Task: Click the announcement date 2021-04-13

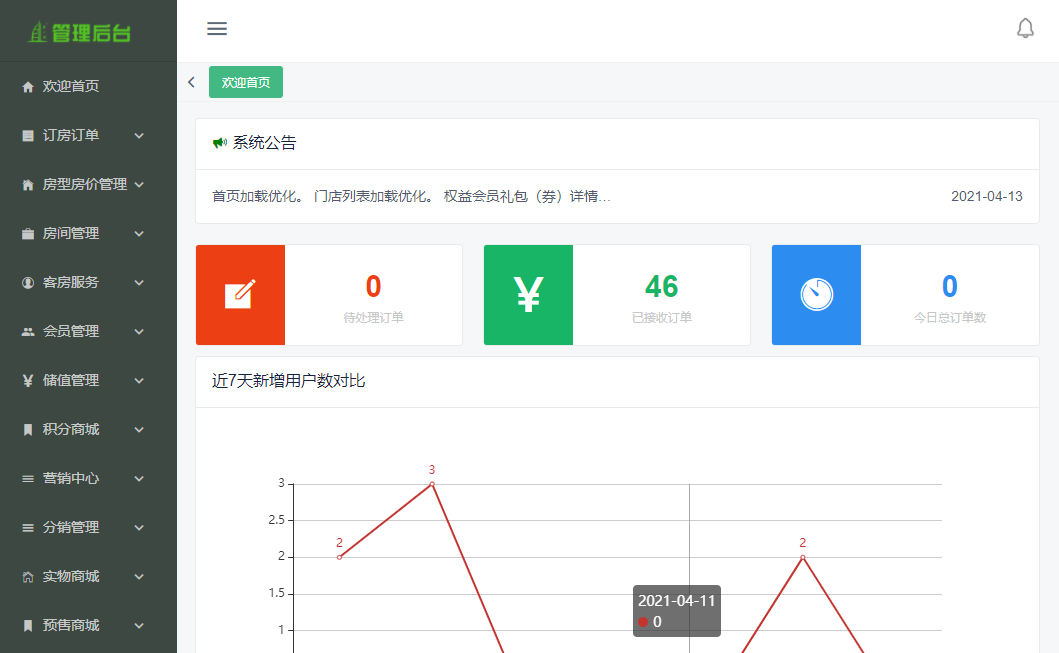Action: (x=987, y=197)
